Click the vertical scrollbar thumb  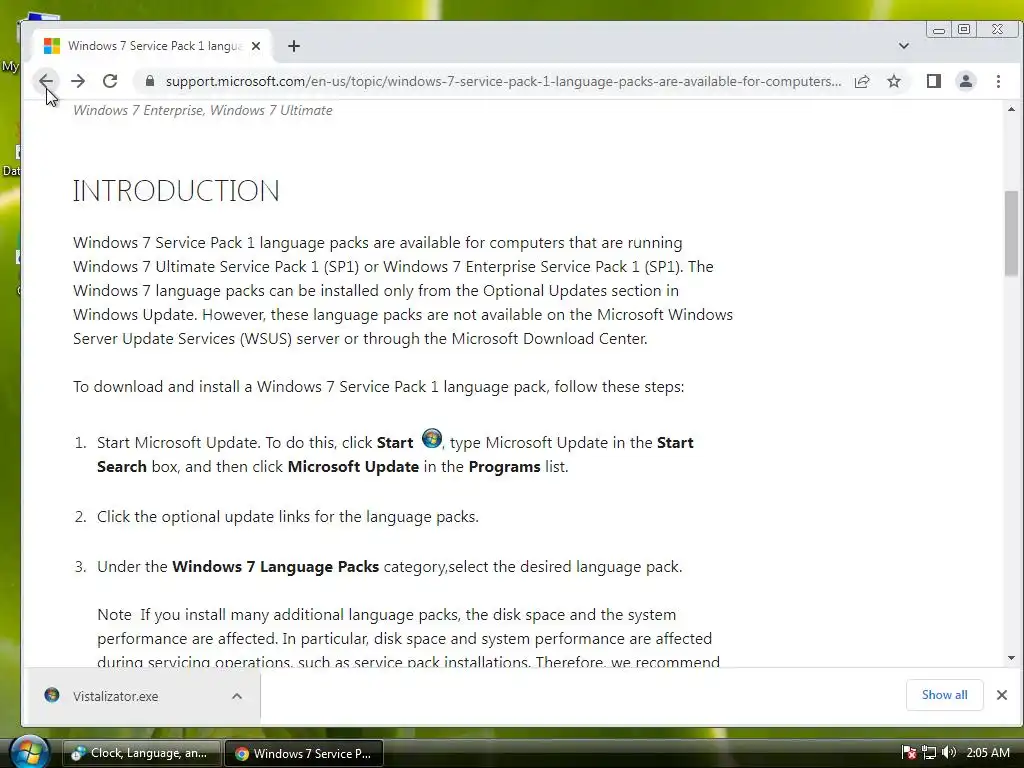coord(1011,233)
